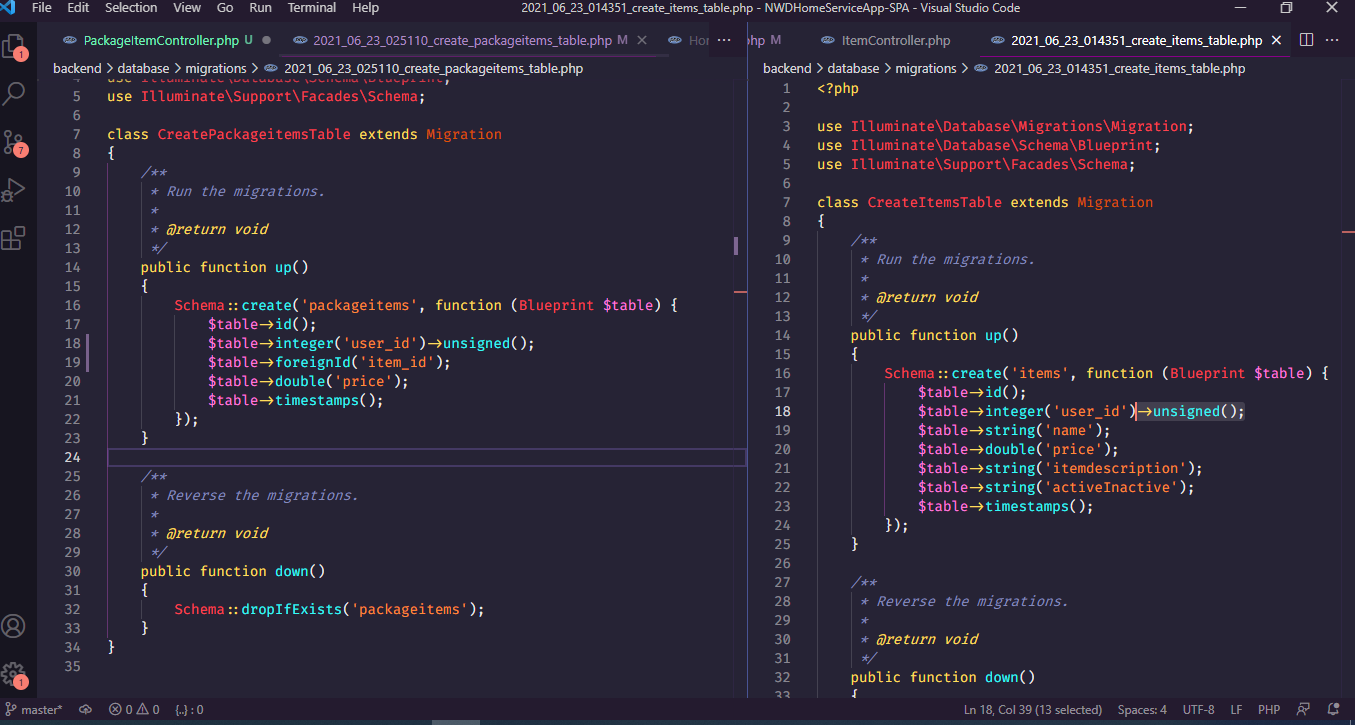Screen dimensions: 1355x725
Task: Open the Accounts icon in activity bar
Action: point(13,627)
